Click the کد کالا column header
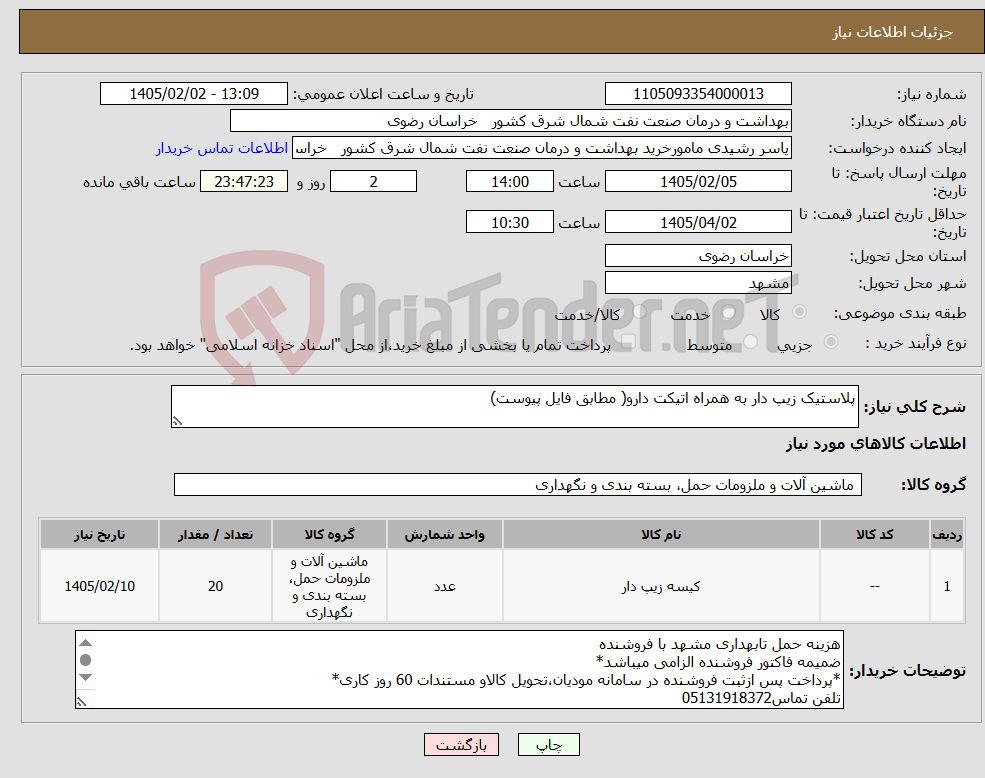 874,534
